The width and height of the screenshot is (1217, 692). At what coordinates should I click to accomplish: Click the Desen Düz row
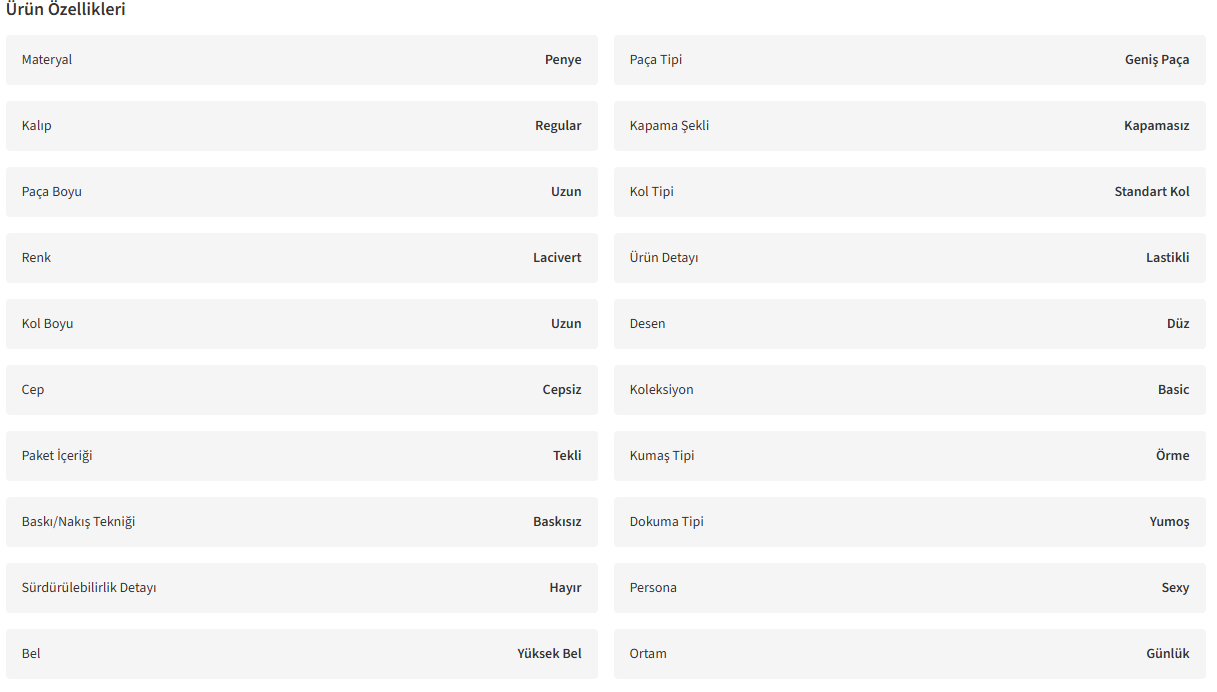click(910, 324)
